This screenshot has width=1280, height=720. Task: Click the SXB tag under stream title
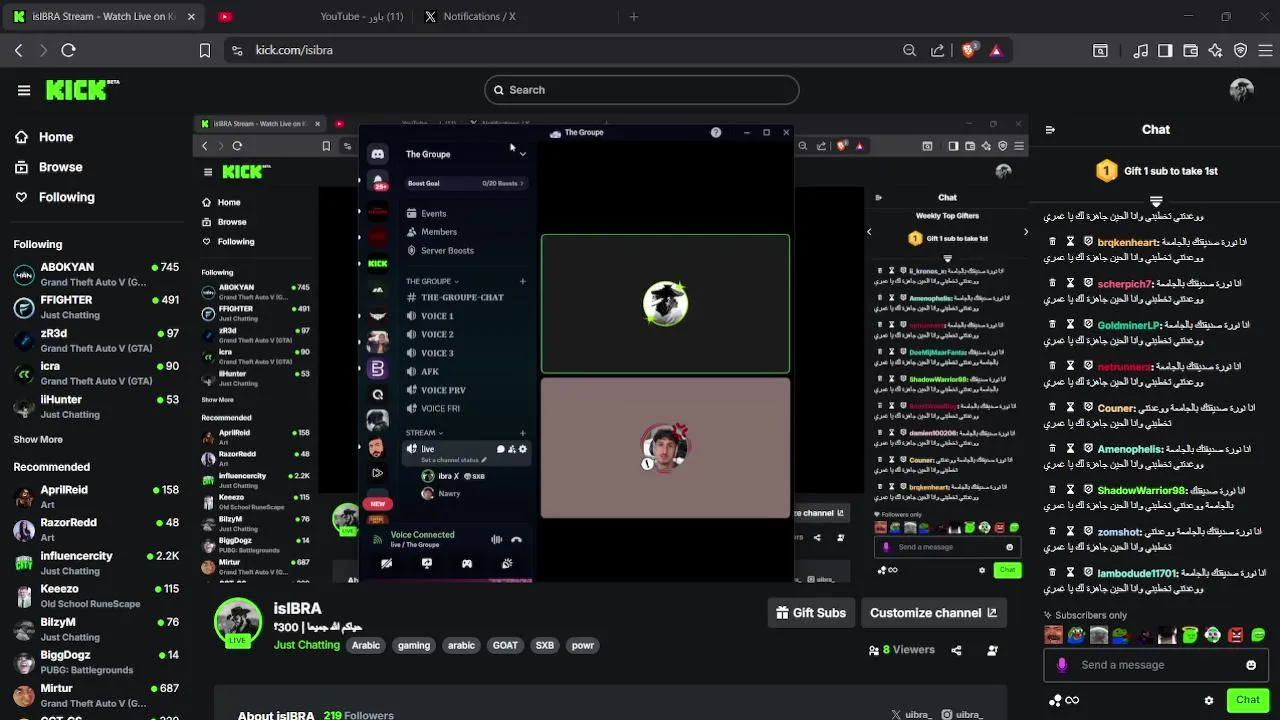544,646
